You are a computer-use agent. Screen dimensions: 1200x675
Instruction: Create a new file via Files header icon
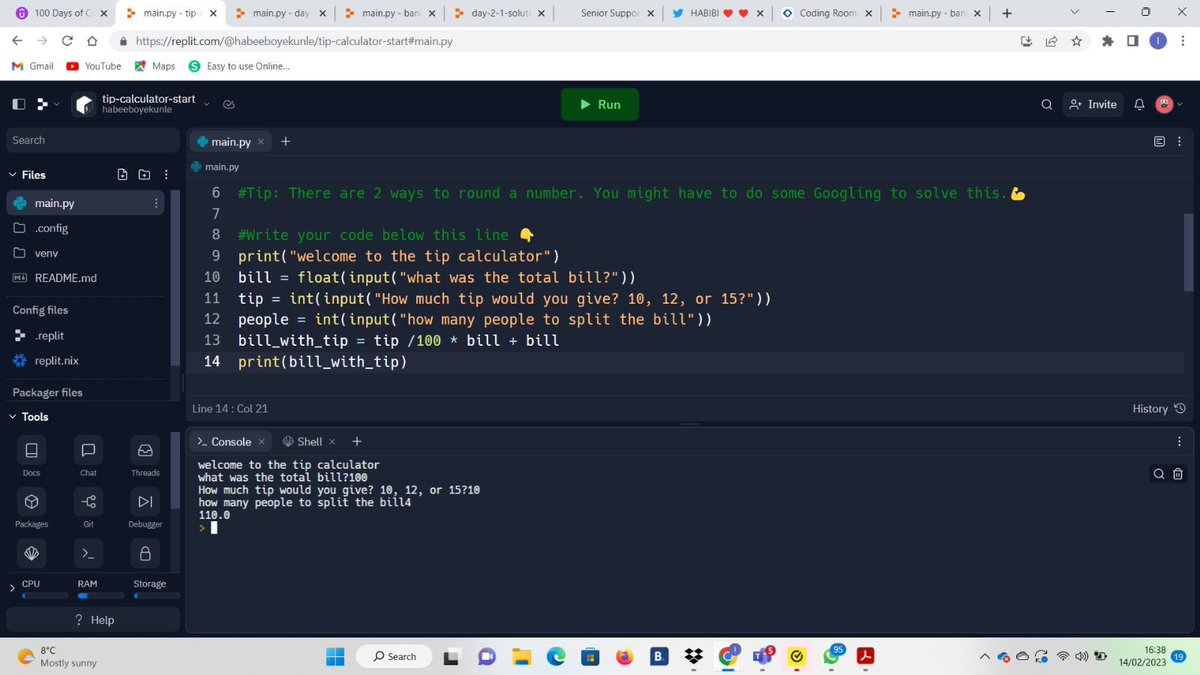(x=123, y=175)
